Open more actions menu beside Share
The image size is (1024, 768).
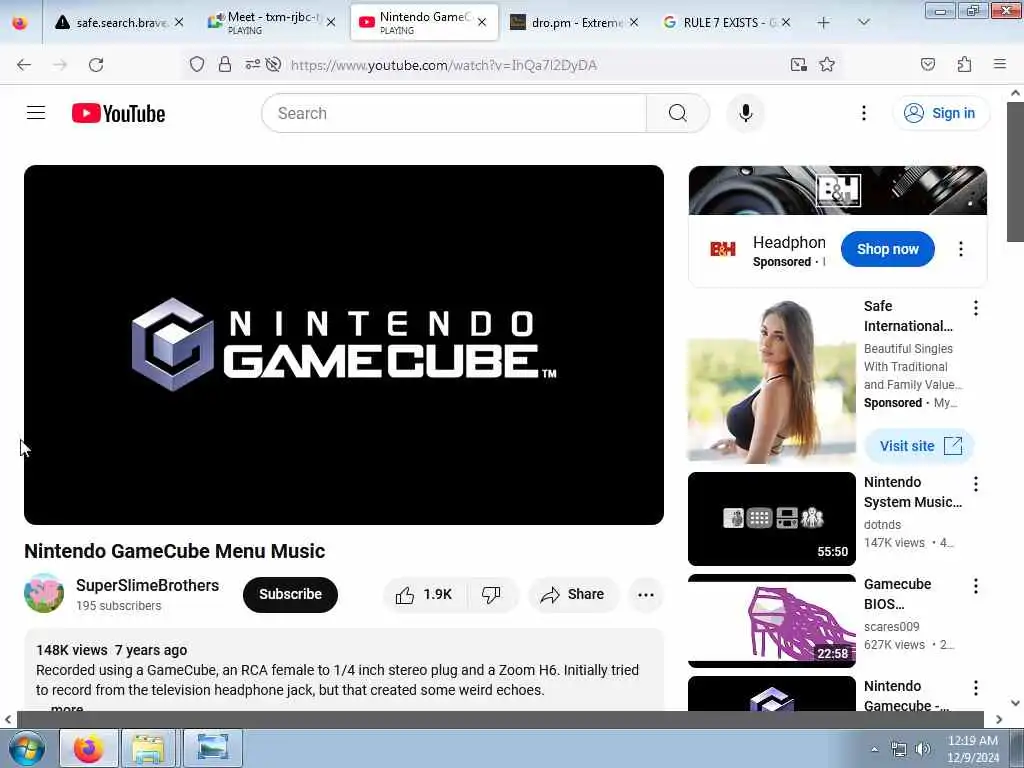tap(645, 594)
